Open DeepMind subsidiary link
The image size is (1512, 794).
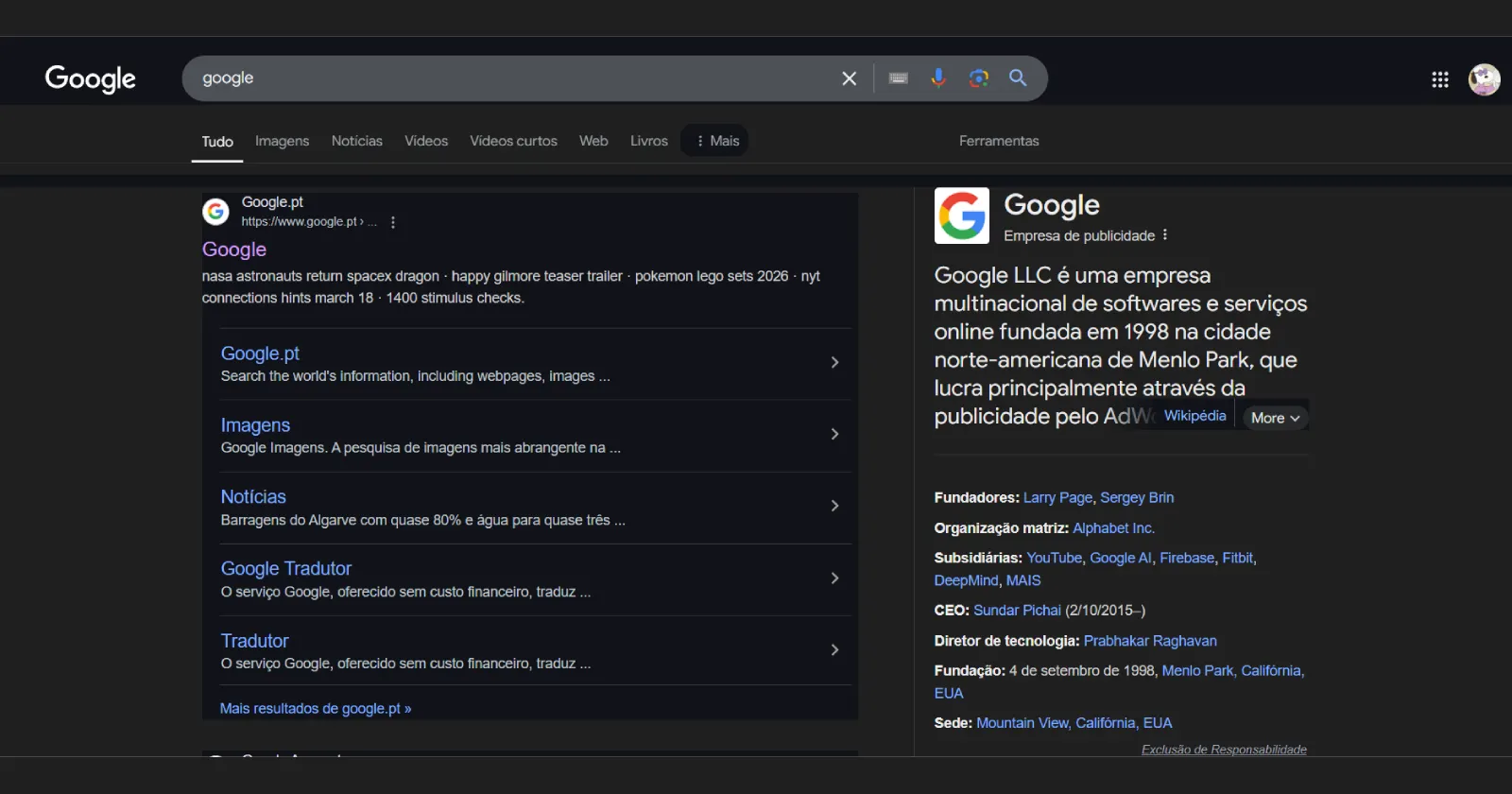966,580
